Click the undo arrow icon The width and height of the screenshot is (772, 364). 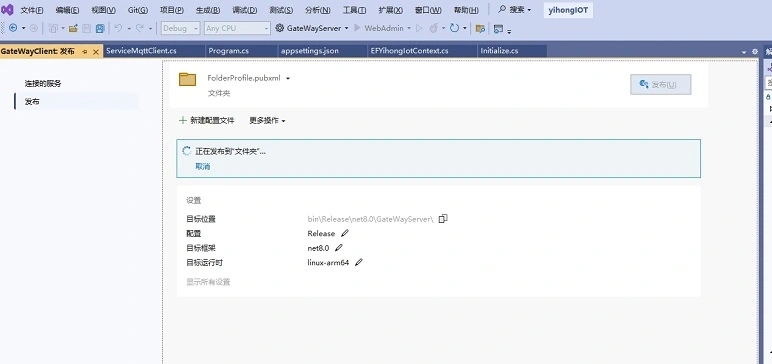(118, 28)
